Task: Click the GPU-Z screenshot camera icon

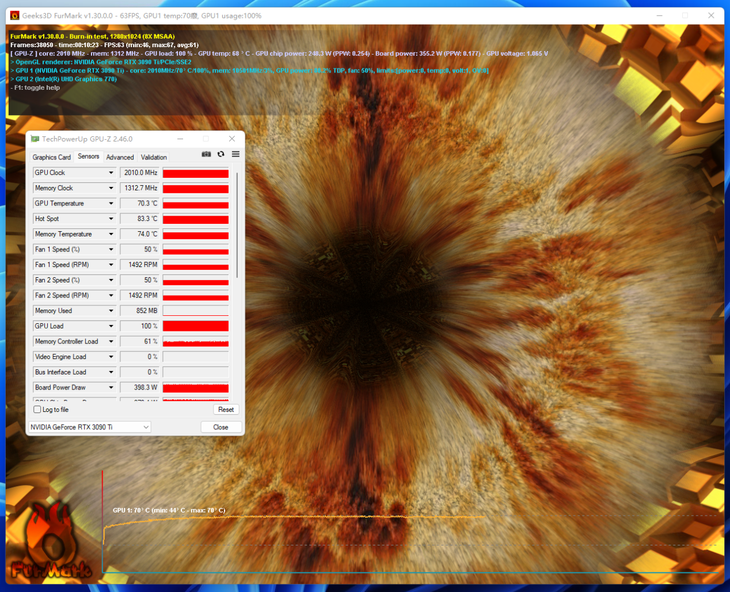Action: [x=206, y=155]
